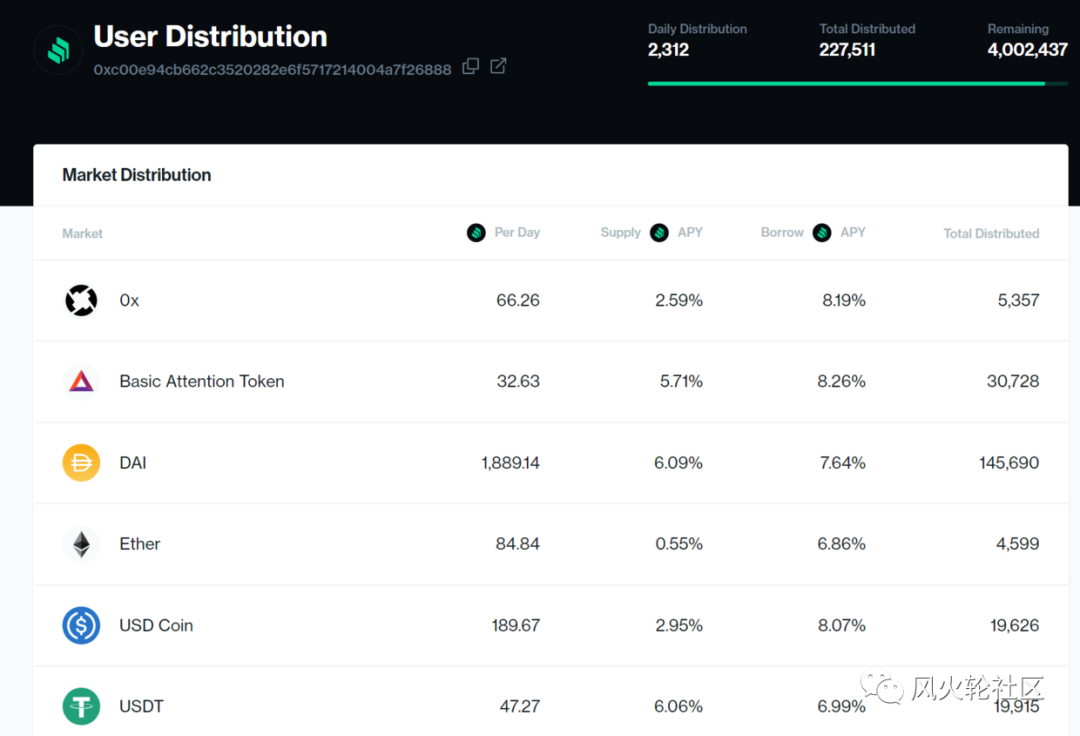
Task: Click the Daily Distribution label
Action: 697,29
